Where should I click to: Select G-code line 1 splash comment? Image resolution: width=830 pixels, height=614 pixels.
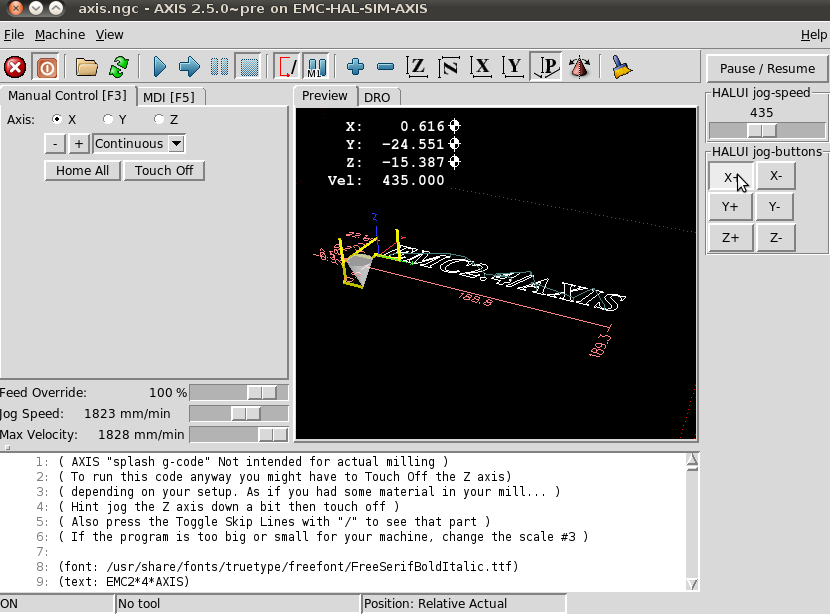point(254,462)
